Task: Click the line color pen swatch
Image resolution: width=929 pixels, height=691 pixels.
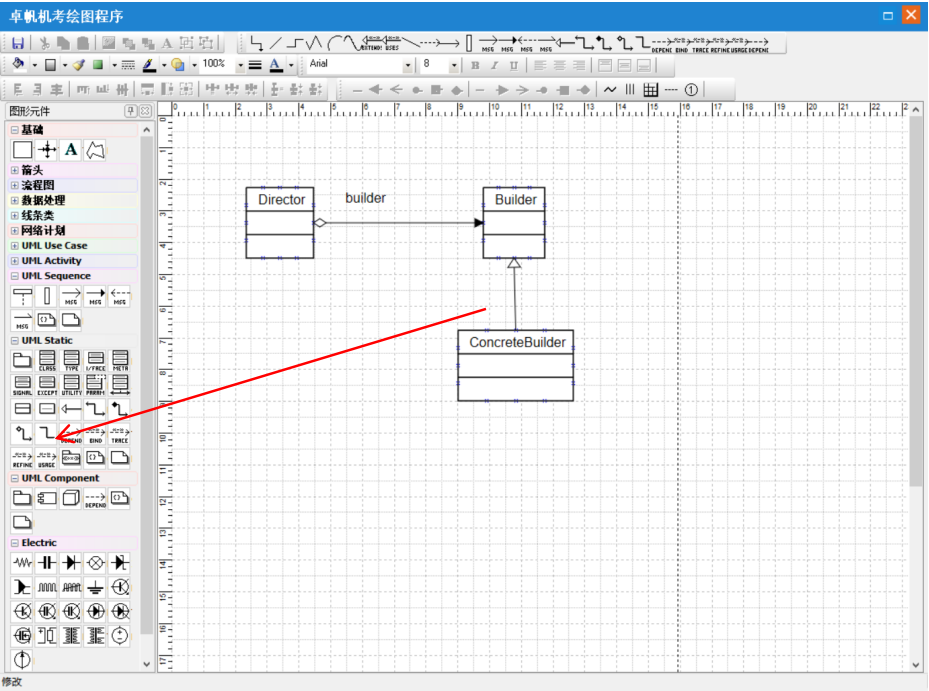Action: click(149, 65)
